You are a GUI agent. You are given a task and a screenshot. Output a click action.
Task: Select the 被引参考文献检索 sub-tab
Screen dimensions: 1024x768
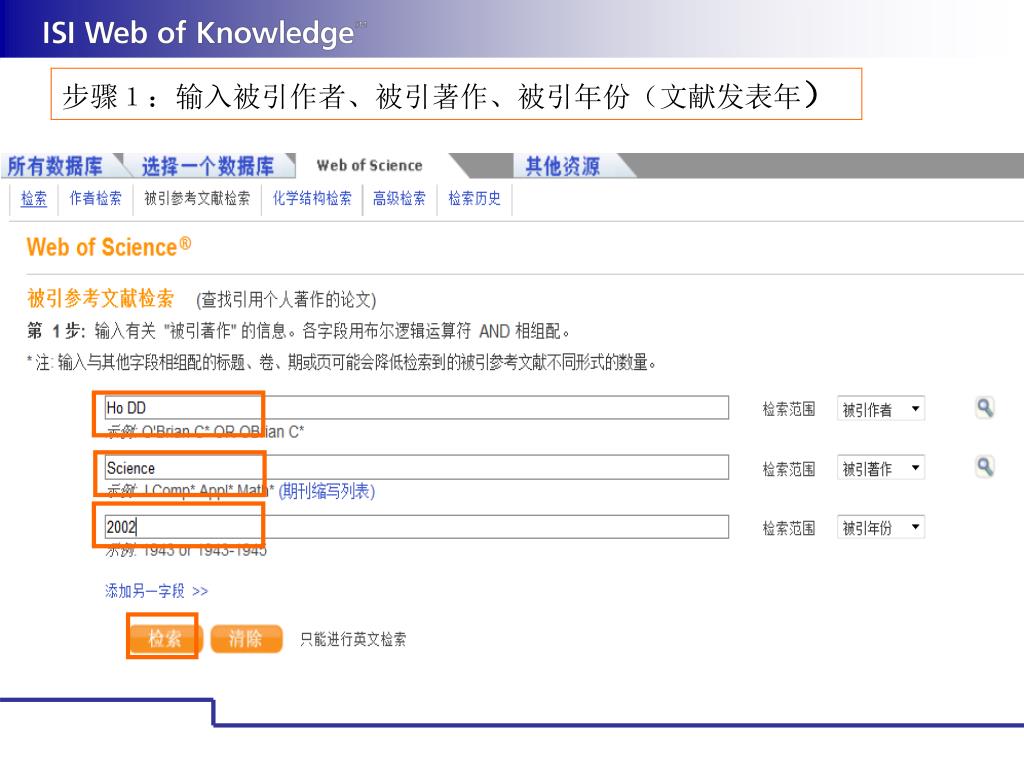click(x=197, y=199)
